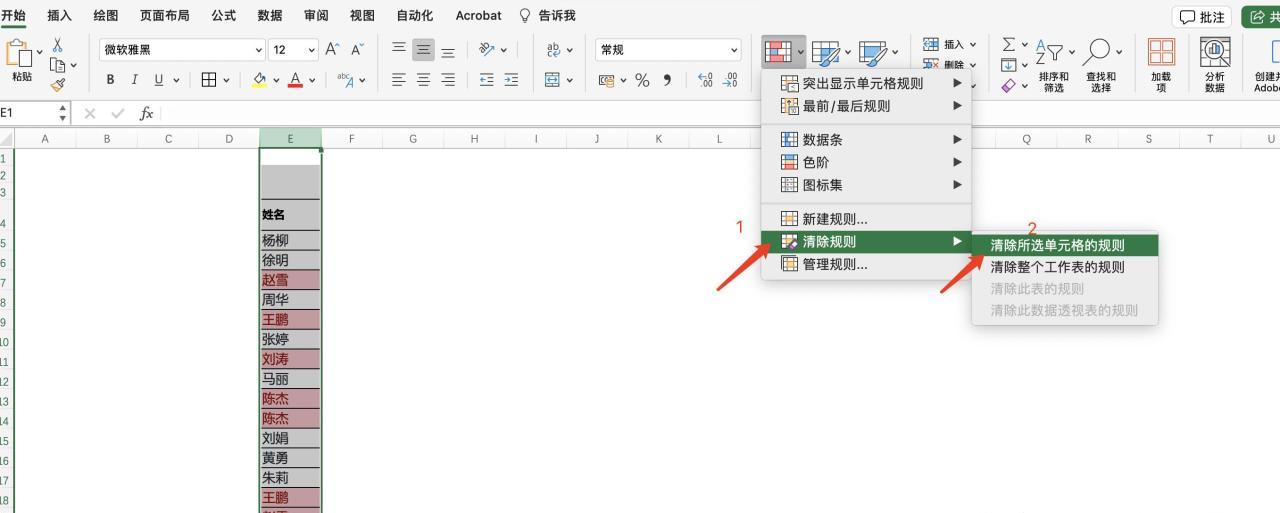Expand the 最前/最后规则 submenu

coord(866,106)
